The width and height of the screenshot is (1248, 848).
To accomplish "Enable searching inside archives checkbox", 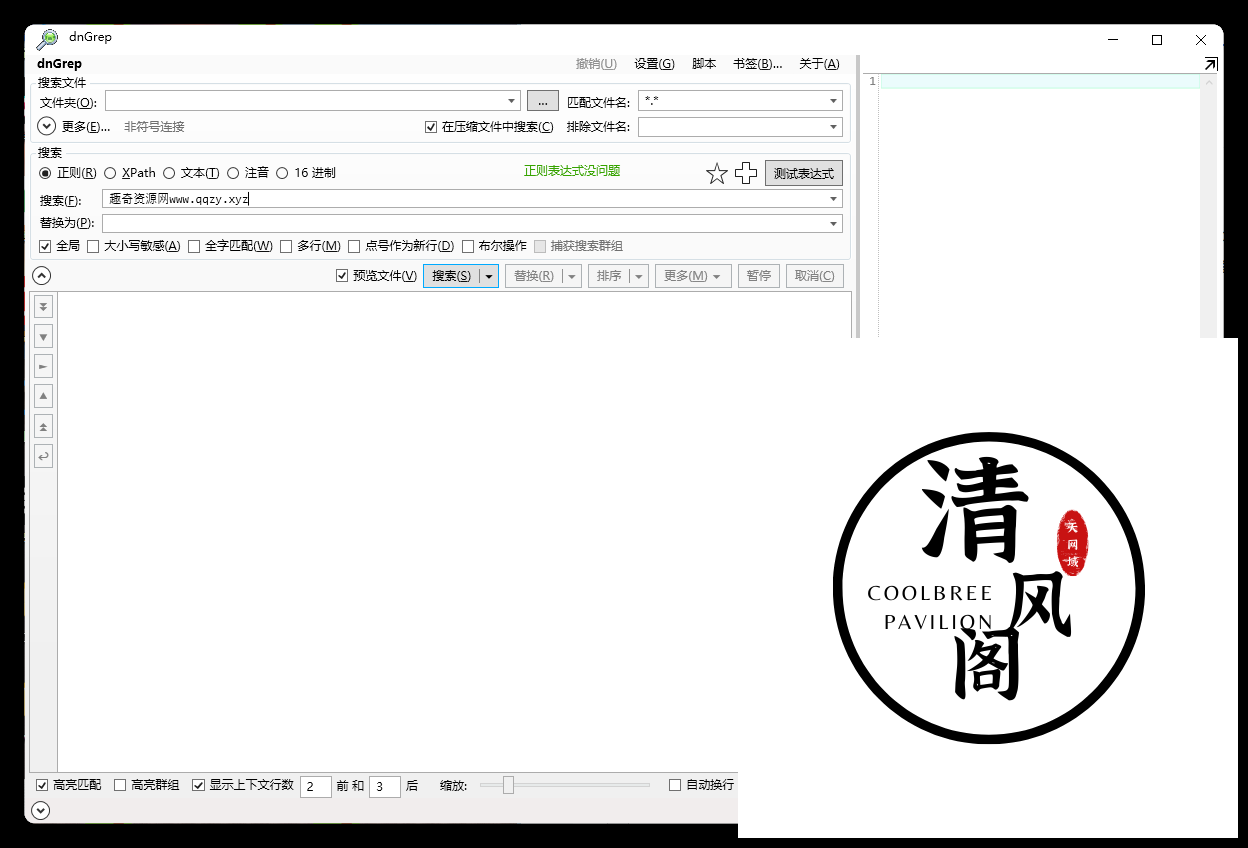I will click(431, 127).
